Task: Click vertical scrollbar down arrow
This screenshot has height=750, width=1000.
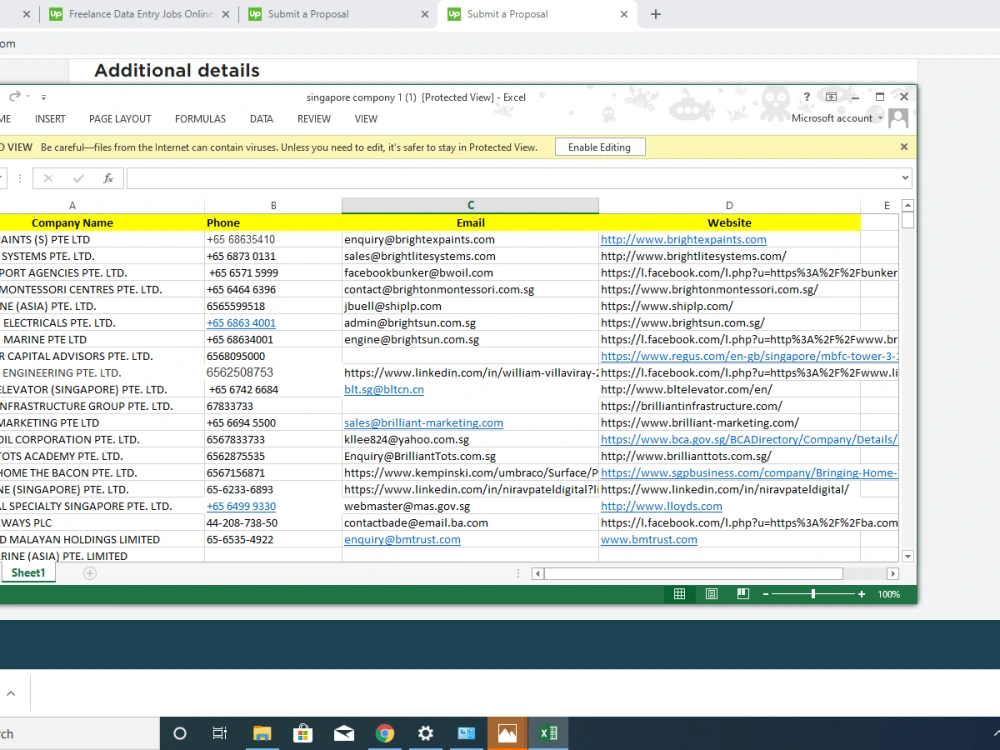Action: click(x=908, y=556)
